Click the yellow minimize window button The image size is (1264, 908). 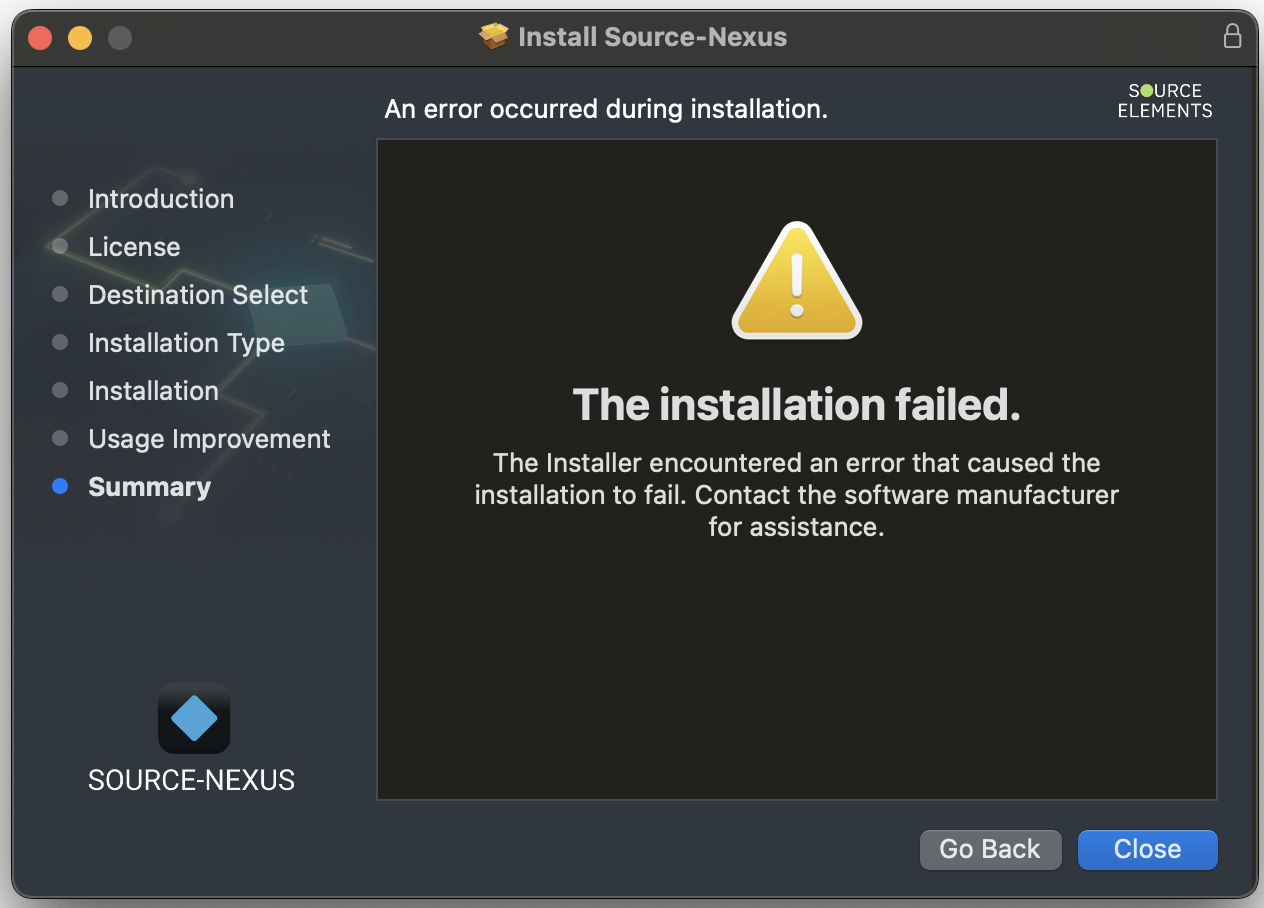[80, 38]
